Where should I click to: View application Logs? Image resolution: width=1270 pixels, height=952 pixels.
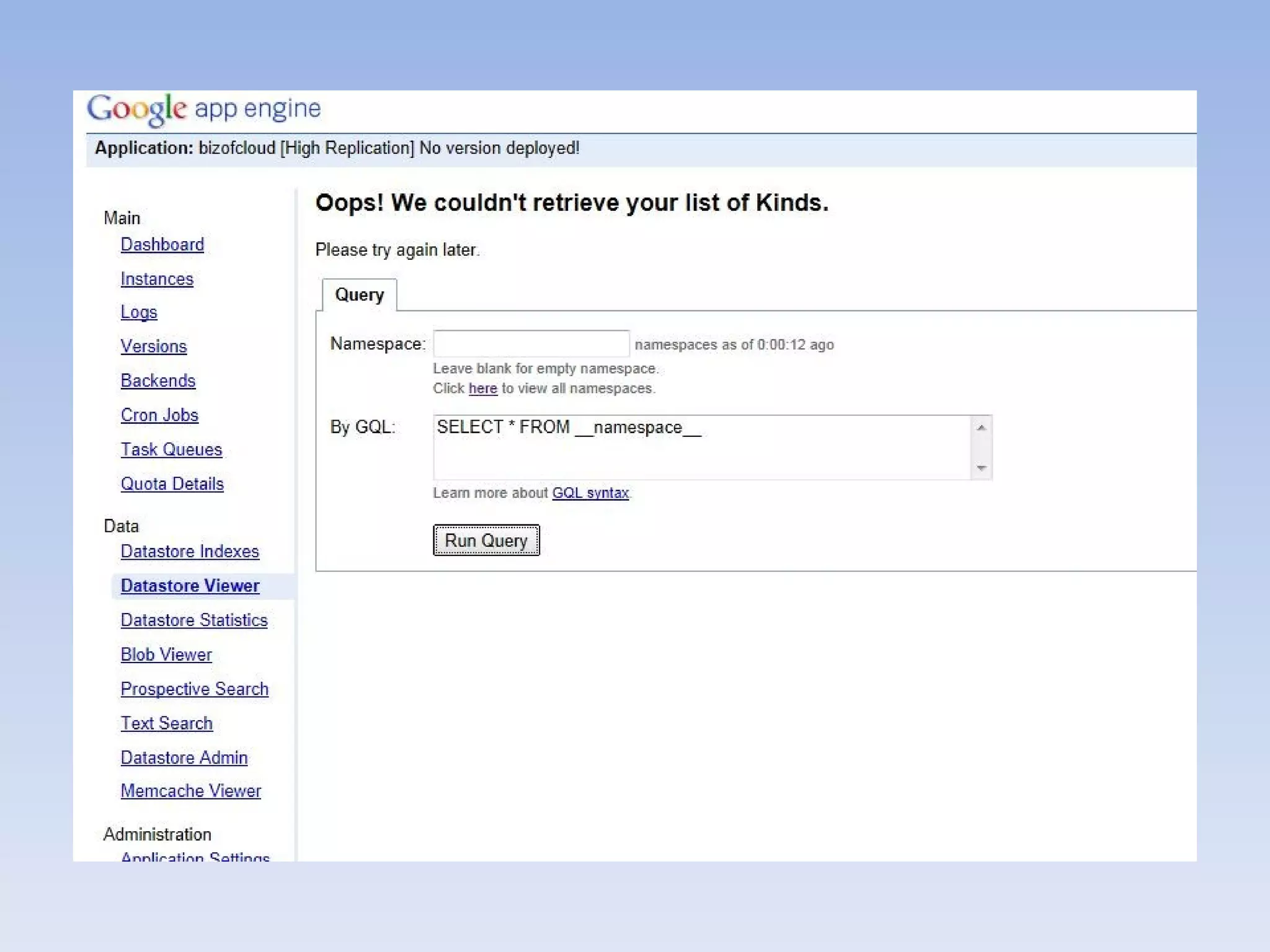(139, 312)
